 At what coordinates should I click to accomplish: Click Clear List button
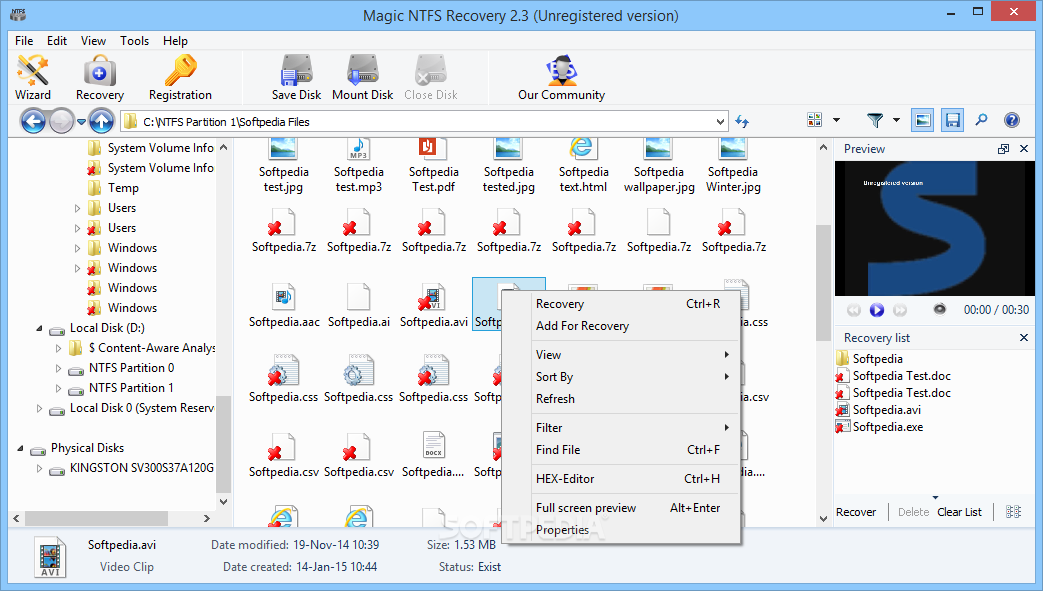(959, 512)
